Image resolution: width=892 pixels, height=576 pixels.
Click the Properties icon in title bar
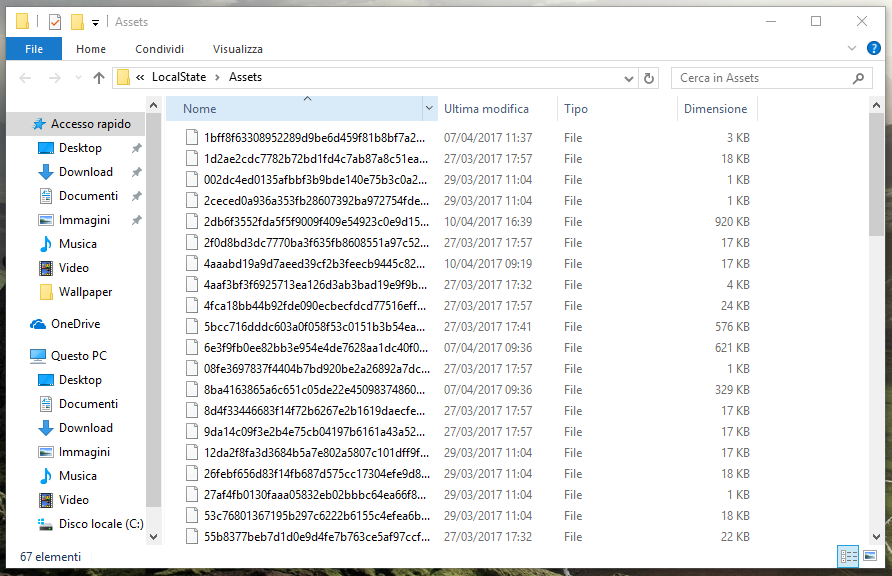point(55,21)
